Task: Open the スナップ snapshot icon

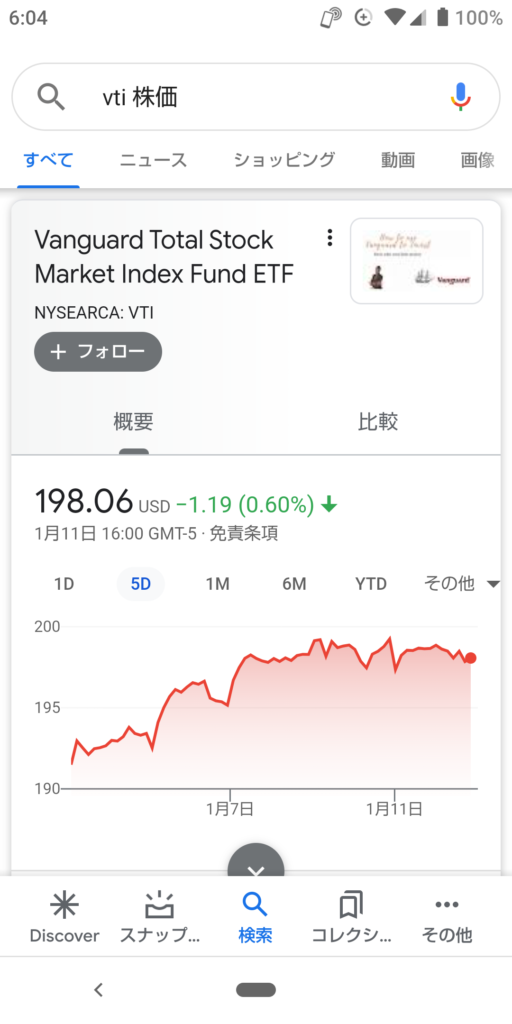Action: tap(160, 905)
